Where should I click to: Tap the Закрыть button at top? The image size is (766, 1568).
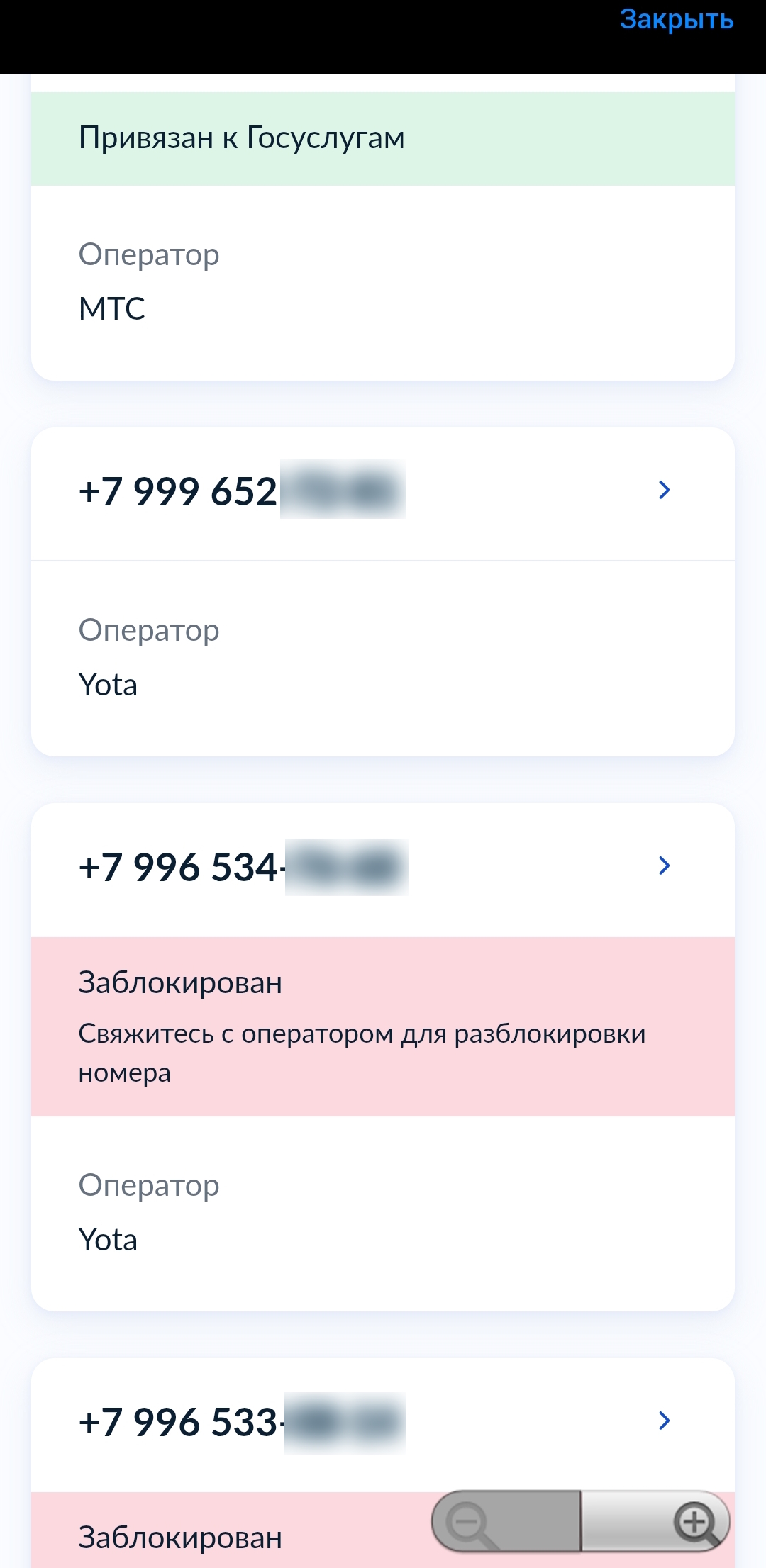(x=676, y=20)
